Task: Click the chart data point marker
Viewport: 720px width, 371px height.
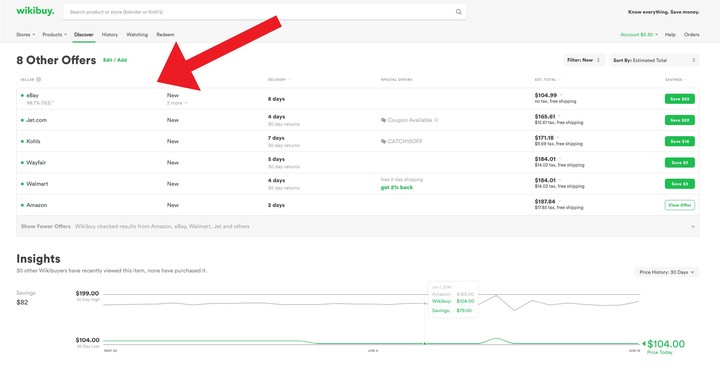Action: click(425, 343)
